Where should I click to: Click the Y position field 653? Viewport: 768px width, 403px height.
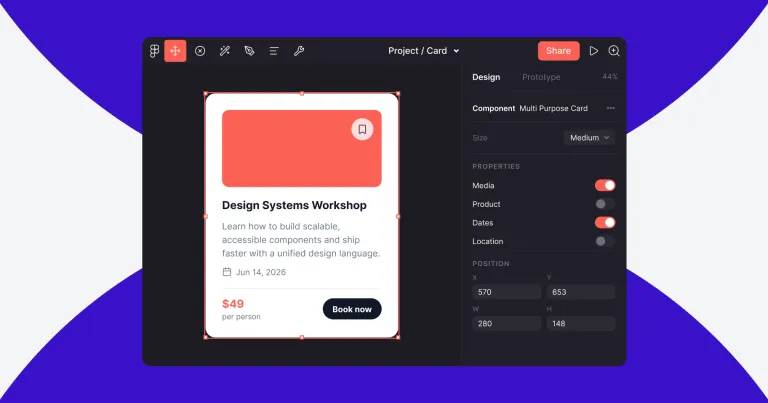(x=580, y=292)
